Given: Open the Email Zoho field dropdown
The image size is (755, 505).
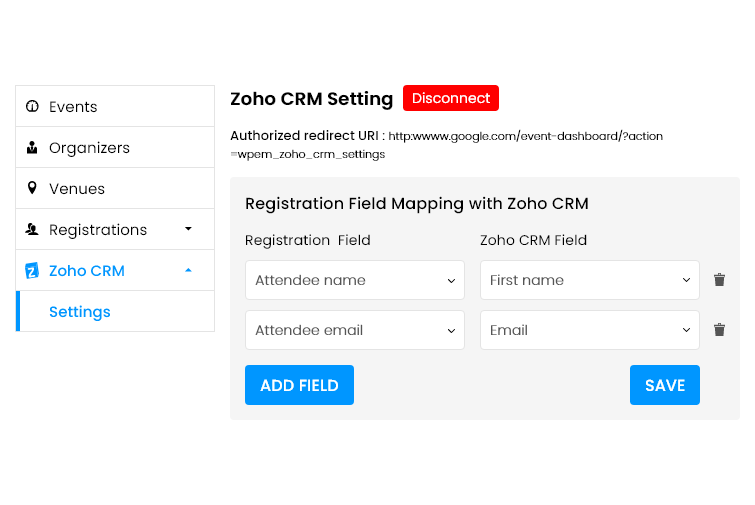Looking at the screenshot, I should pyautogui.click(x=590, y=330).
